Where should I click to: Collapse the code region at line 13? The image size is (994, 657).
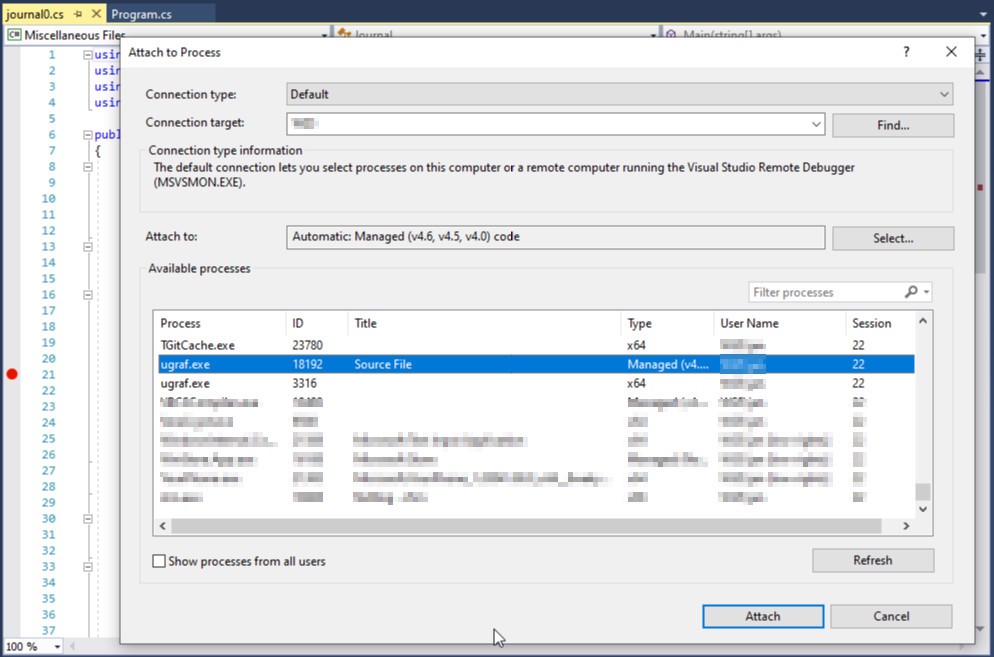88,246
